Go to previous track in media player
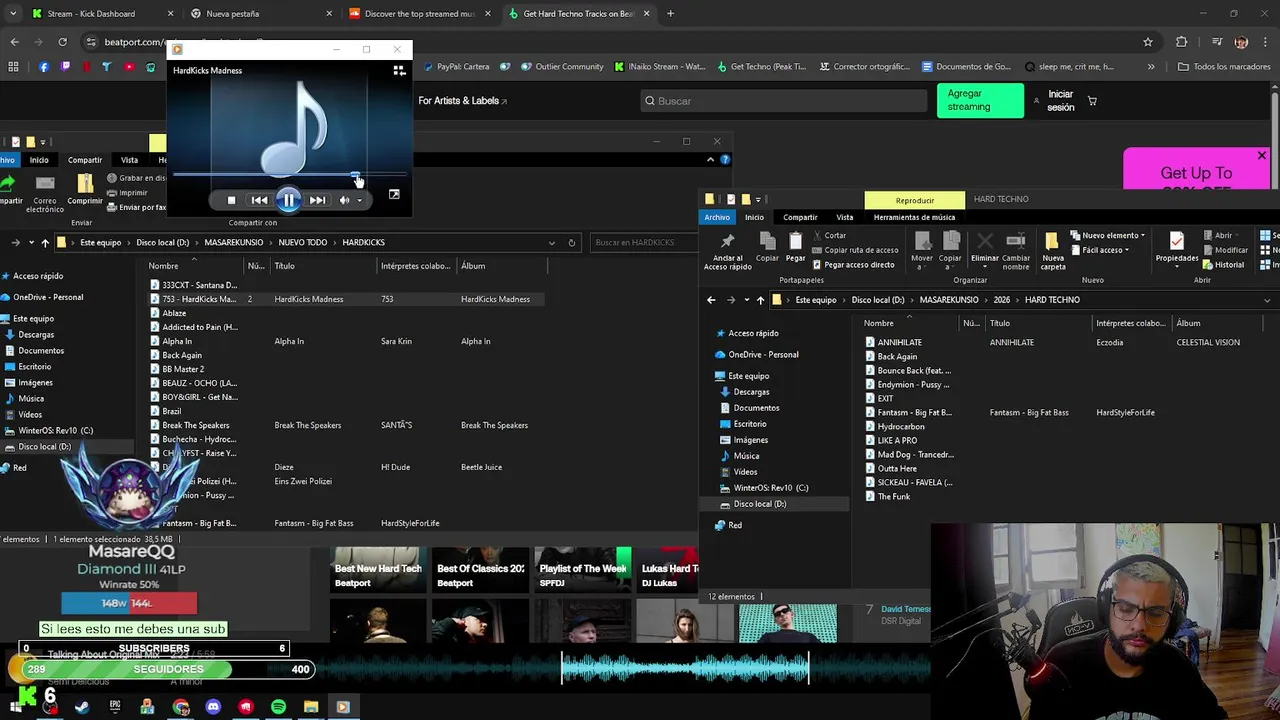 pos(259,200)
